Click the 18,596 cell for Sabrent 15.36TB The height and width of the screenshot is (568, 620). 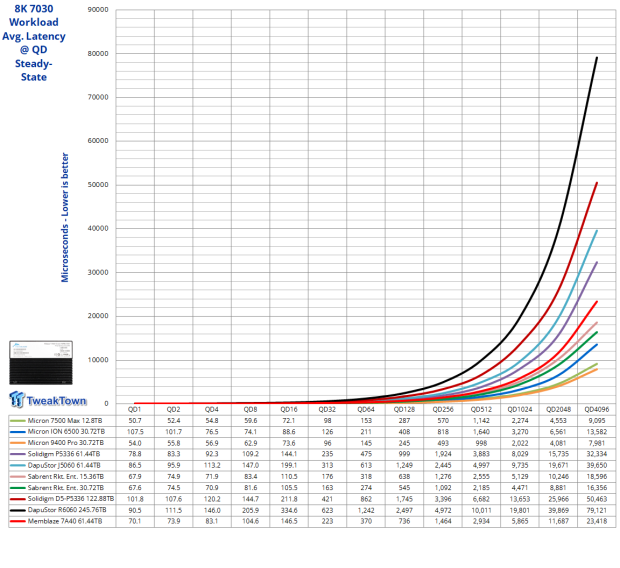click(597, 477)
